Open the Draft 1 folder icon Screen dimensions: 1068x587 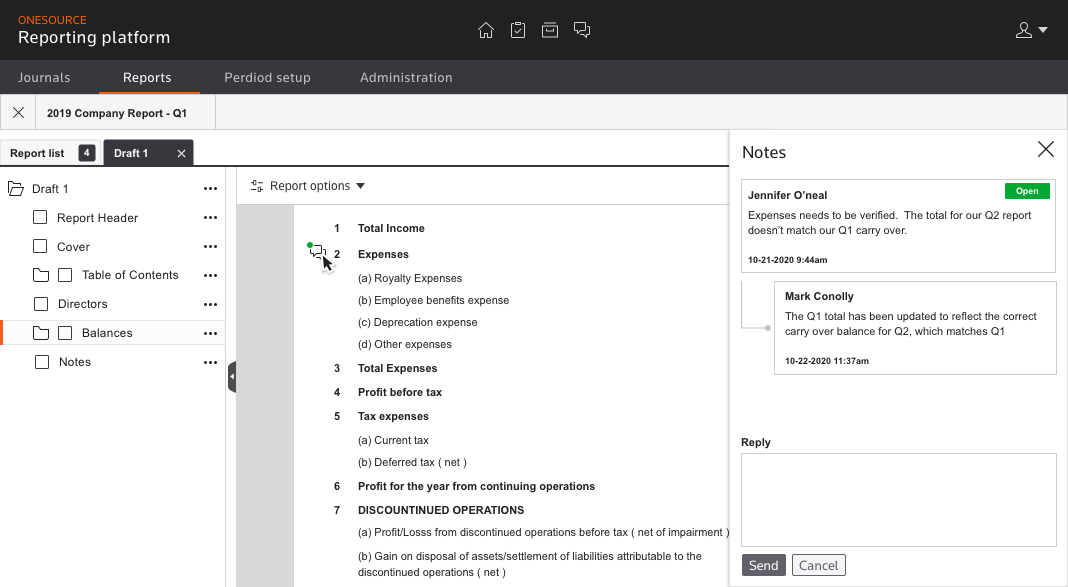pyautogui.click(x=16, y=189)
